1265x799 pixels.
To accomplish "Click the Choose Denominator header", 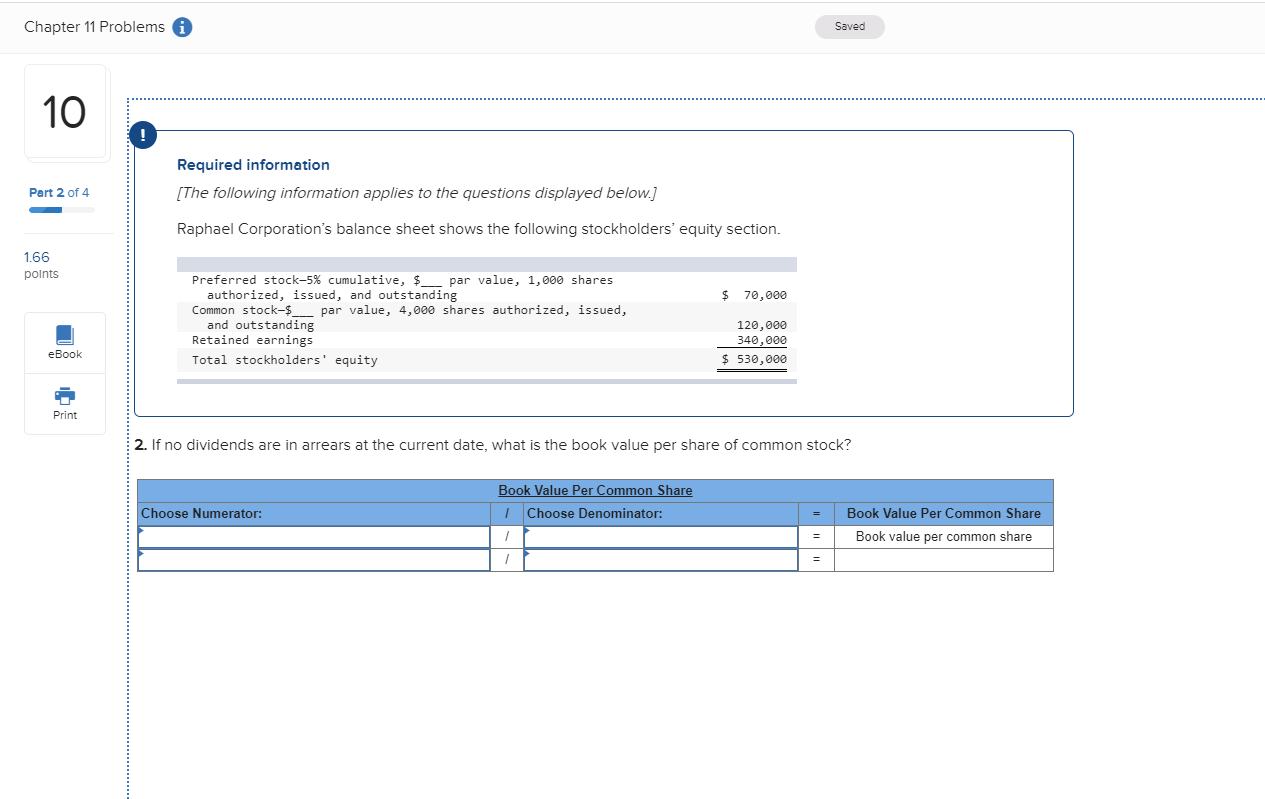I will (595, 513).
